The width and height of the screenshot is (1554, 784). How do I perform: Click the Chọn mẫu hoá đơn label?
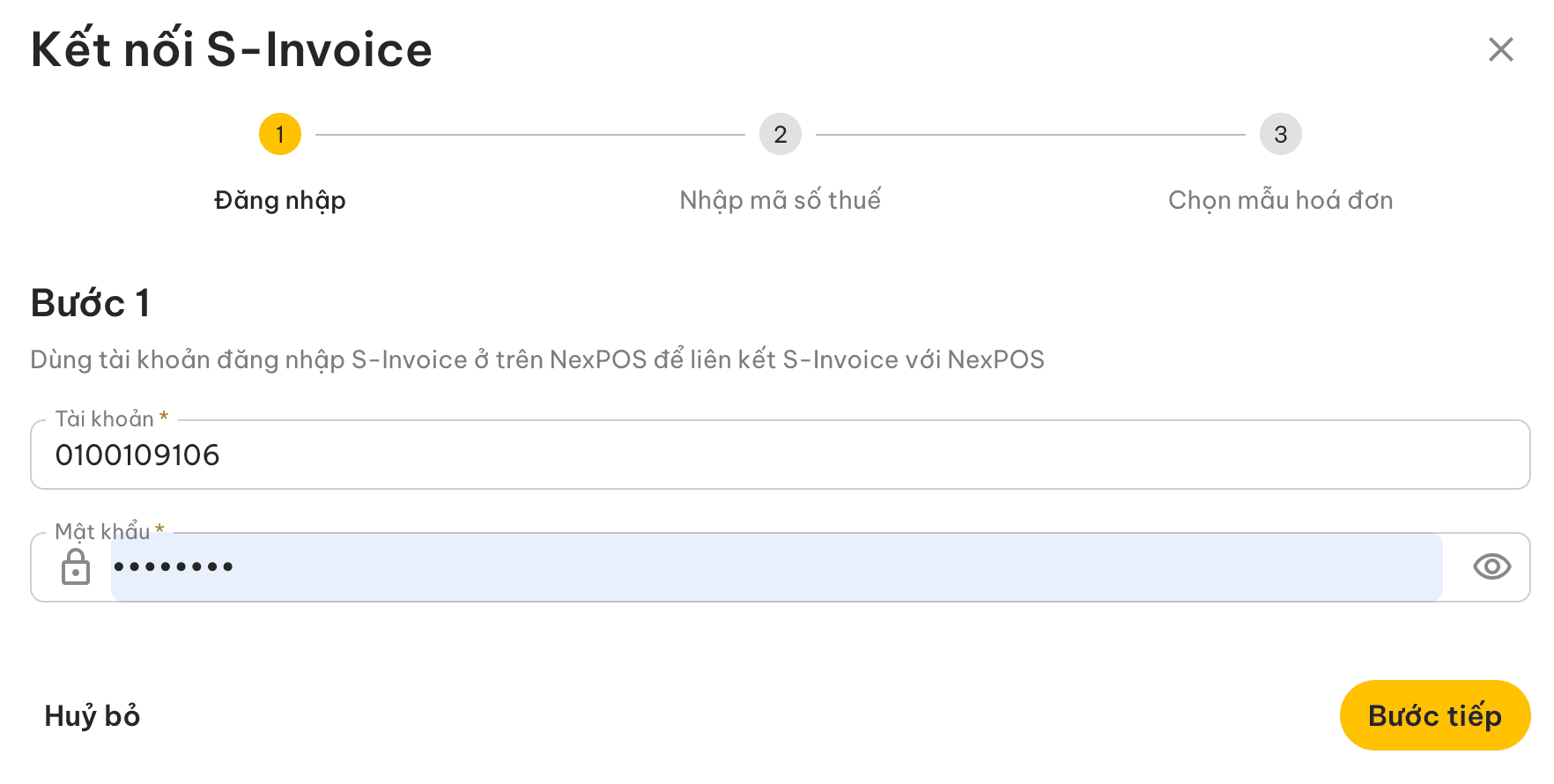[1281, 201]
